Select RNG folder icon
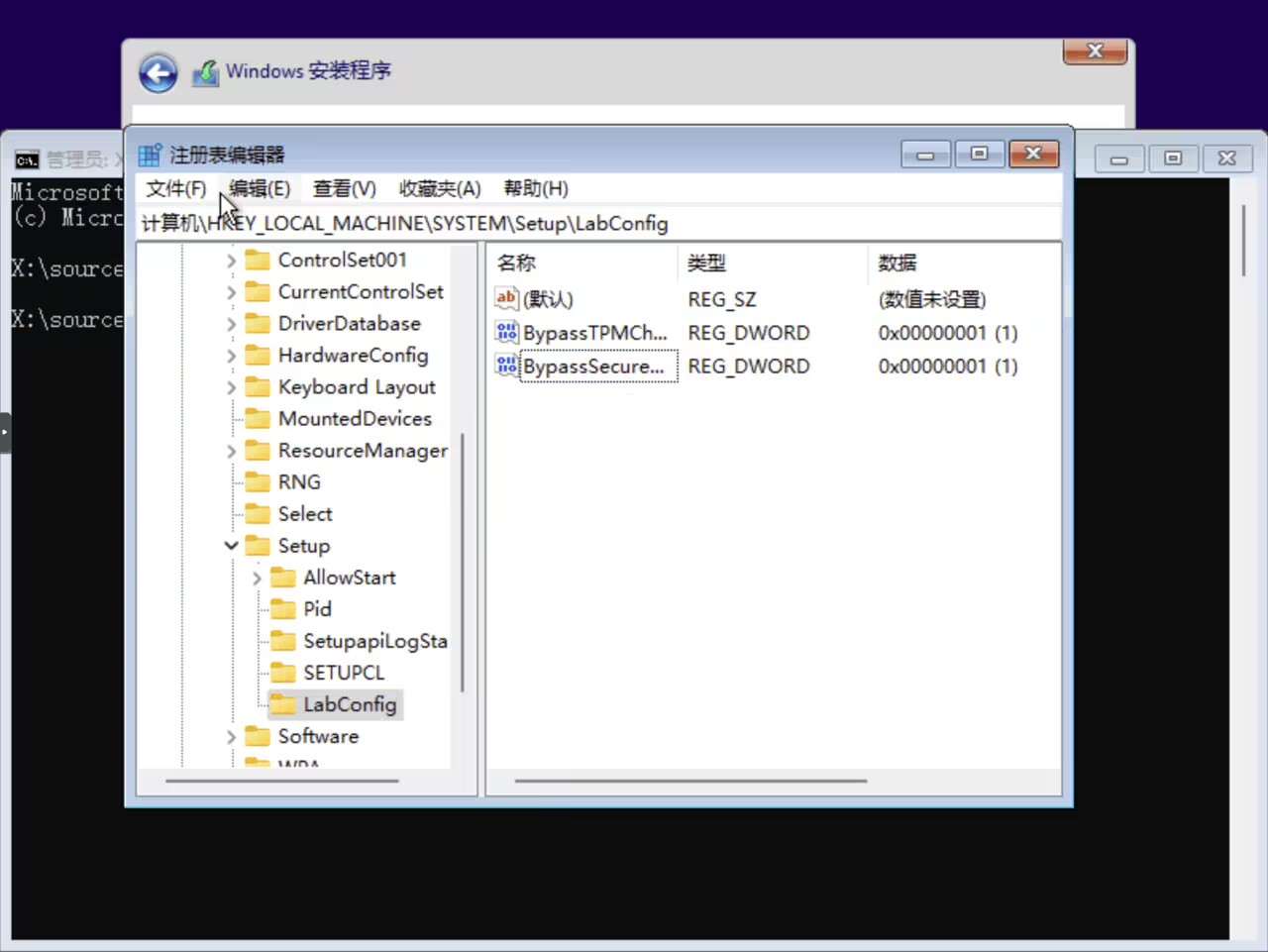 tap(258, 481)
